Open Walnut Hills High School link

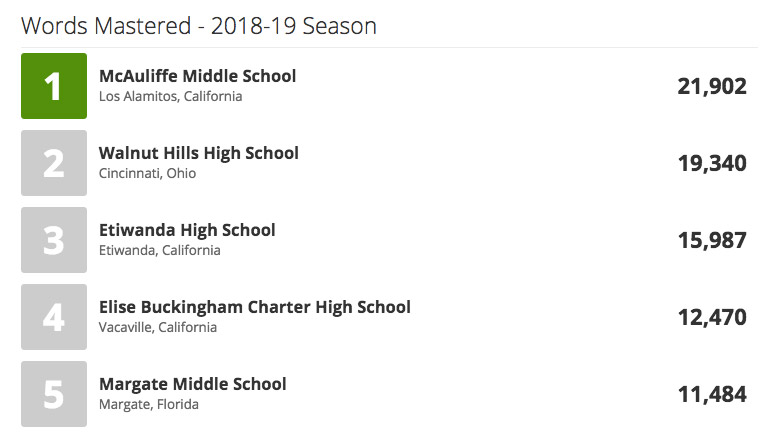198,153
